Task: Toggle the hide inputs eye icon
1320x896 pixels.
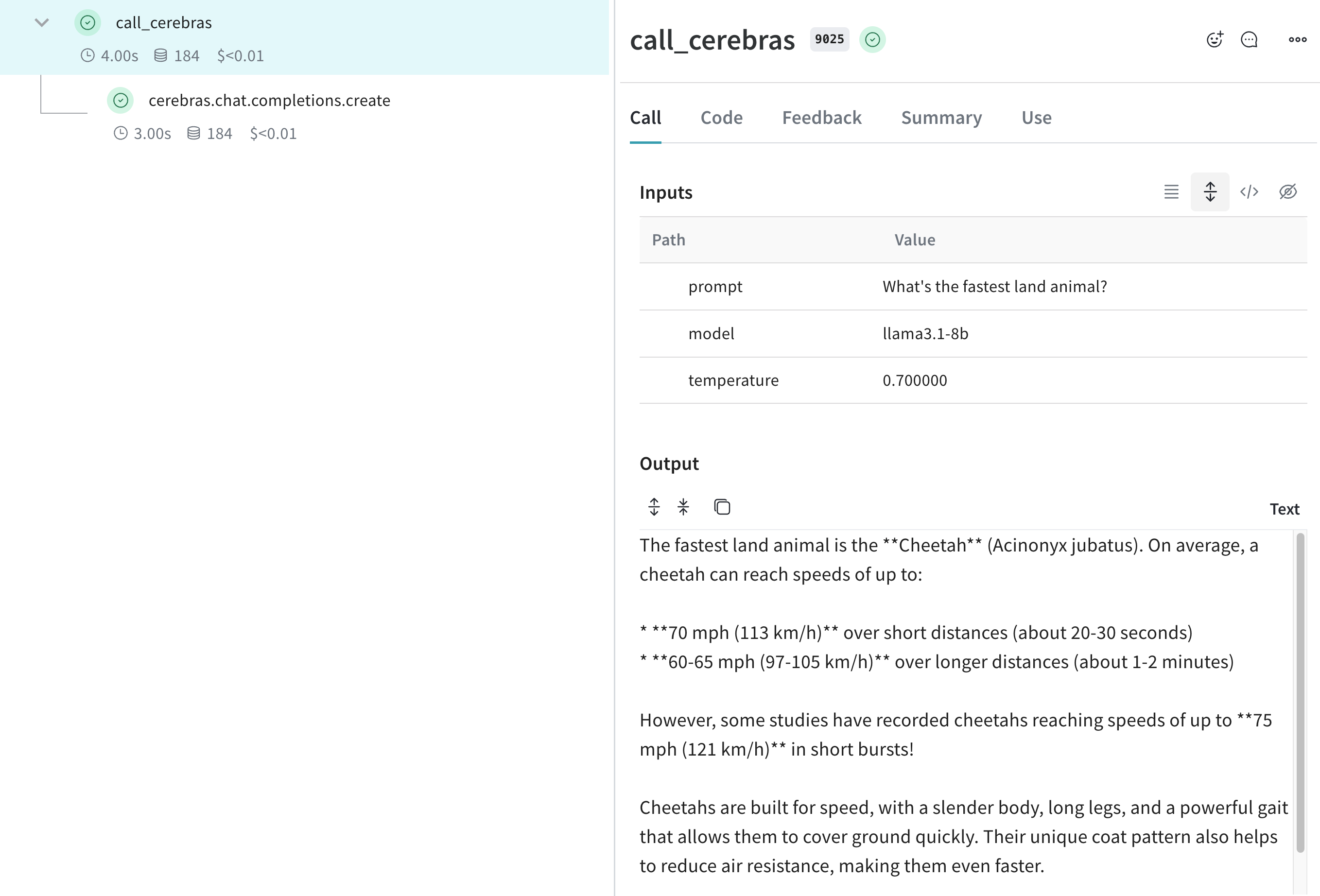Action: [1287, 192]
